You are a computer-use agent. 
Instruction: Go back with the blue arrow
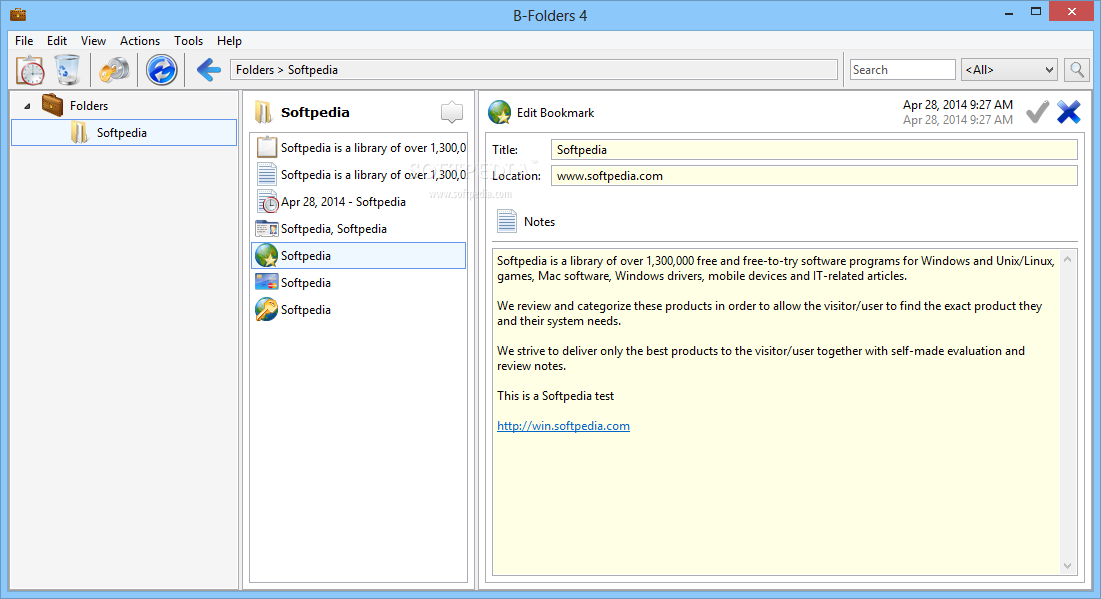pos(209,70)
